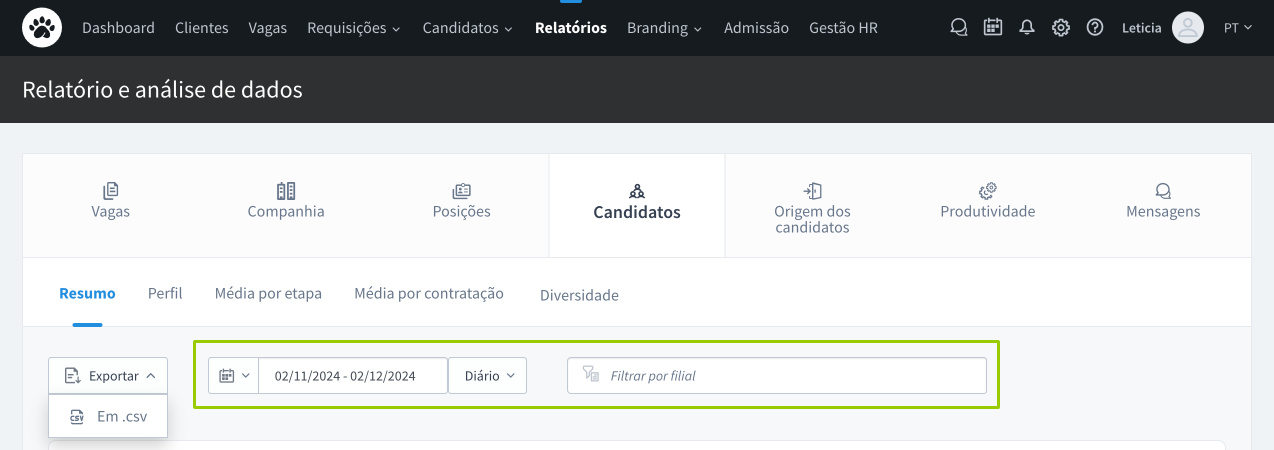Image resolution: width=1274 pixels, height=450 pixels.
Task: Click the Exportar button
Action: (x=108, y=376)
